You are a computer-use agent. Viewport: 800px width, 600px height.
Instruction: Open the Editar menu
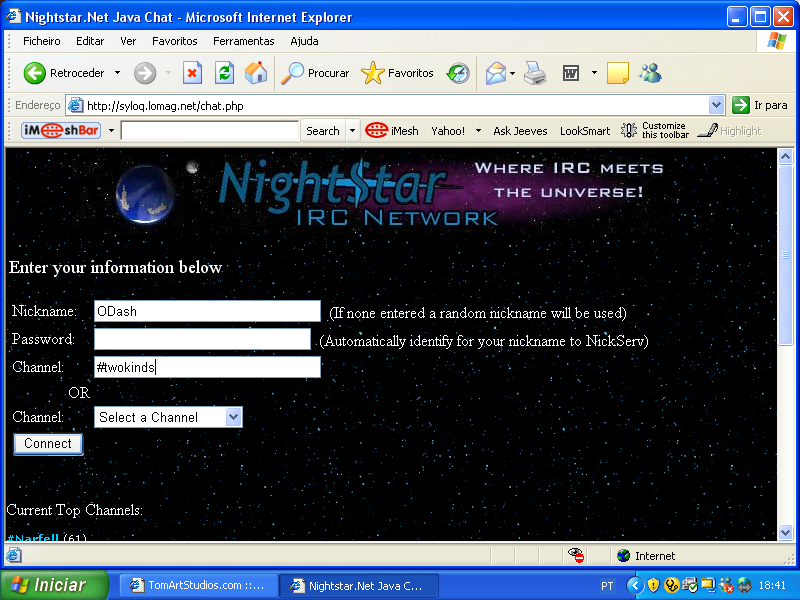(x=90, y=41)
